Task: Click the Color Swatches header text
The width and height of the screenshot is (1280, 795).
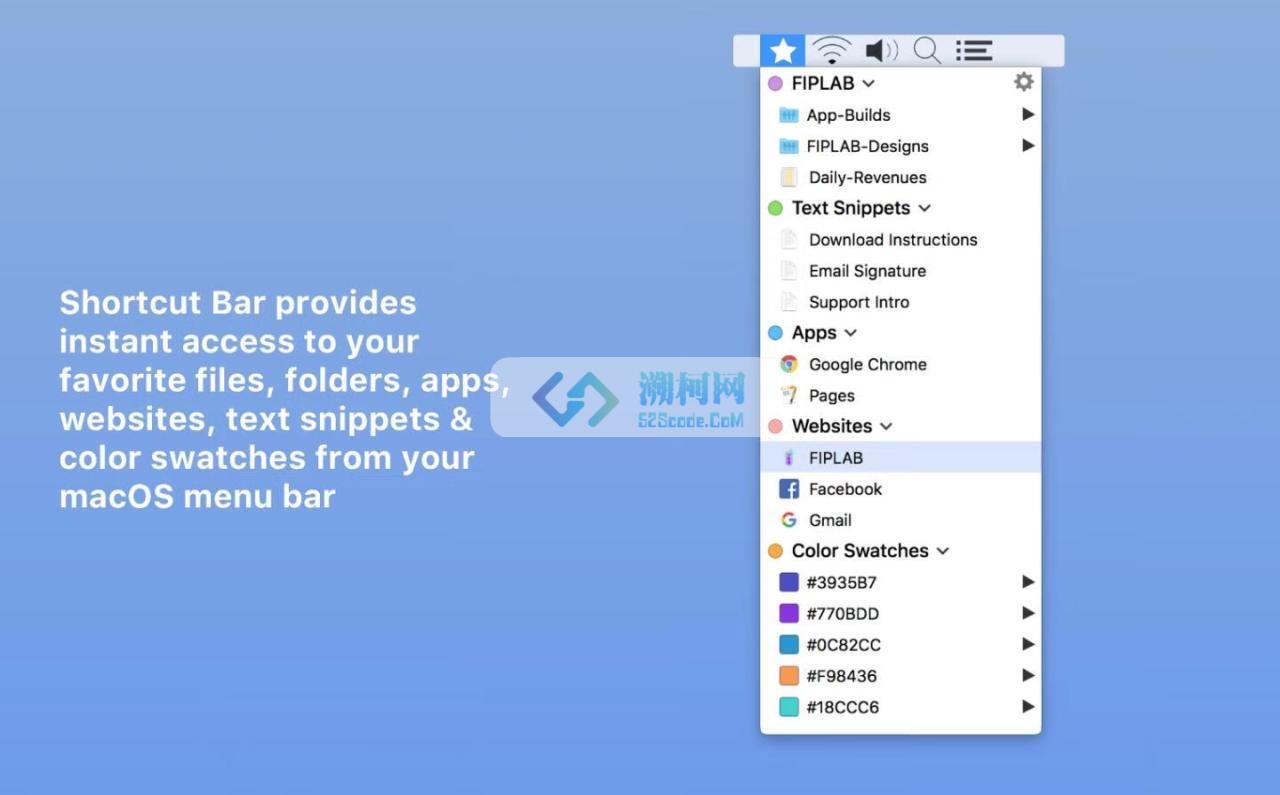Action: [860, 551]
